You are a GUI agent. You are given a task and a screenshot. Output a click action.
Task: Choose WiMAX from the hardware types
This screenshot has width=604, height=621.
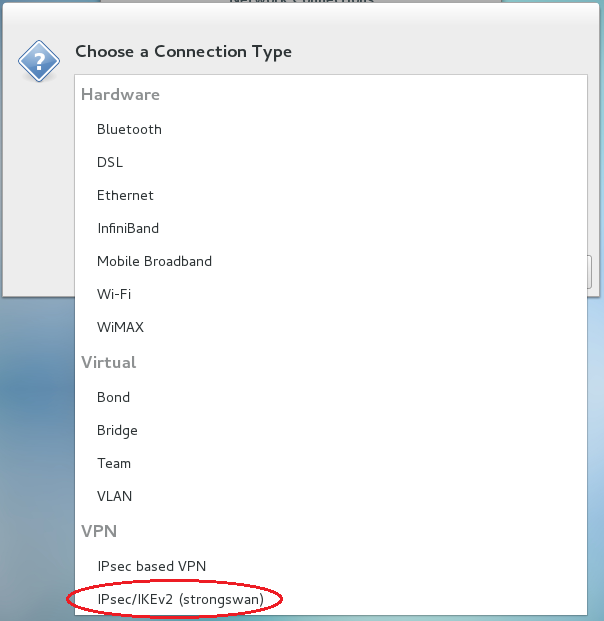point(120,327)
